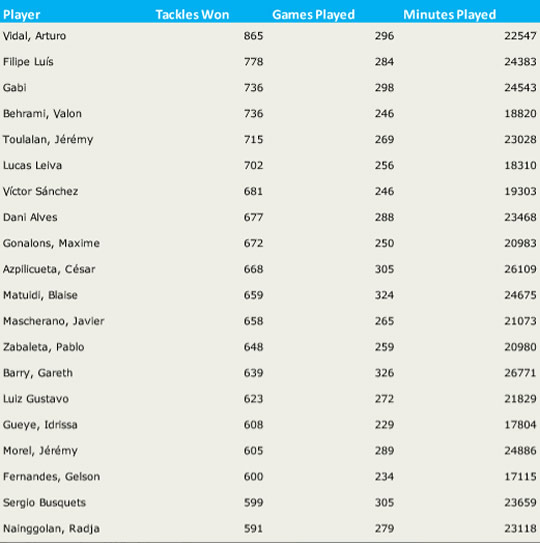The width and height of the screenshot is (540, 543).
Task: Click Matuidi, Blaise tackles value 659
Action: click(253, 295)
